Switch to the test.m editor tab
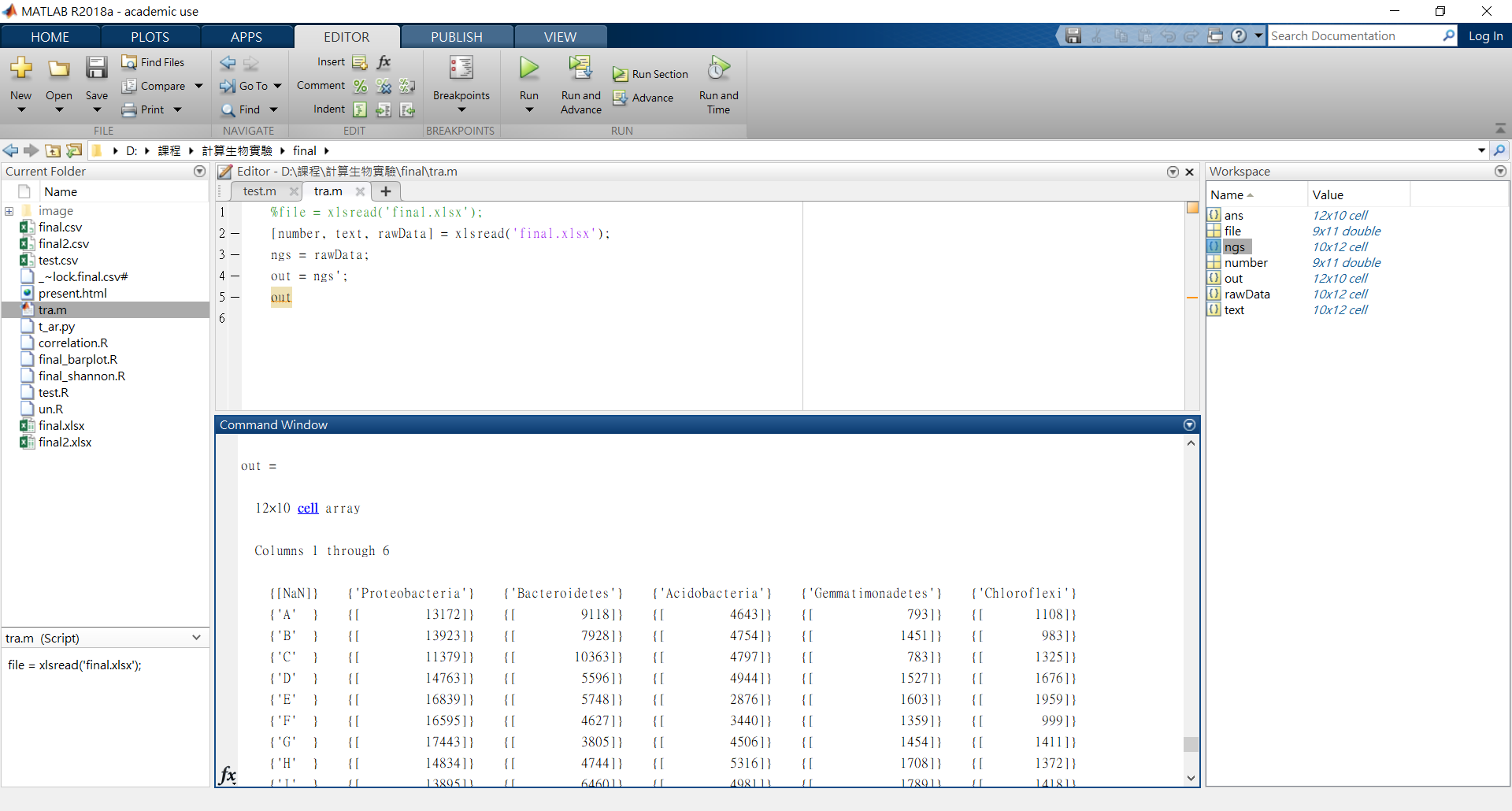The image size is (1512, 811). (259, 191)
